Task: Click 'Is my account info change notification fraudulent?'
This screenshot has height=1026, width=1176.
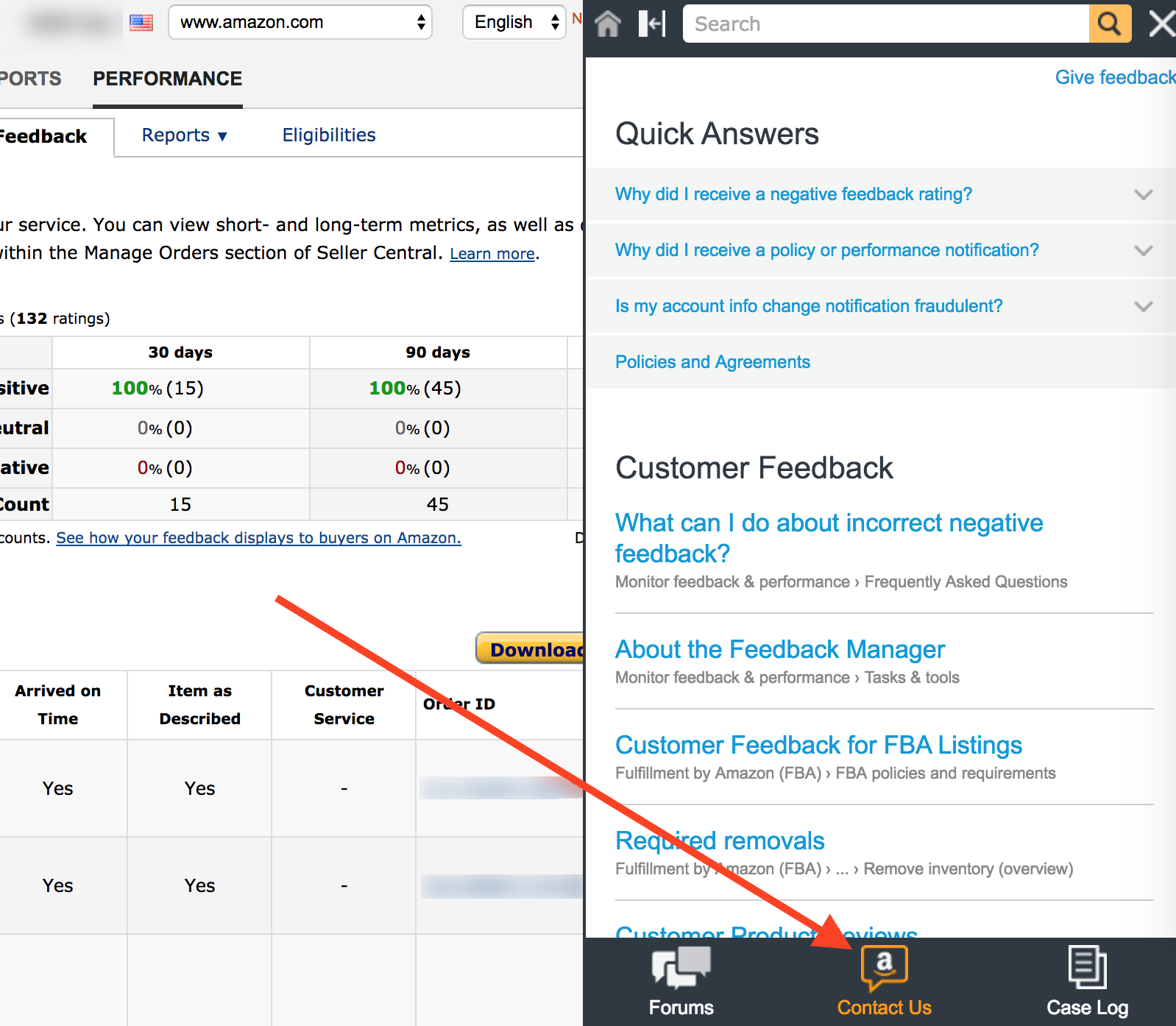Action: 809,306
